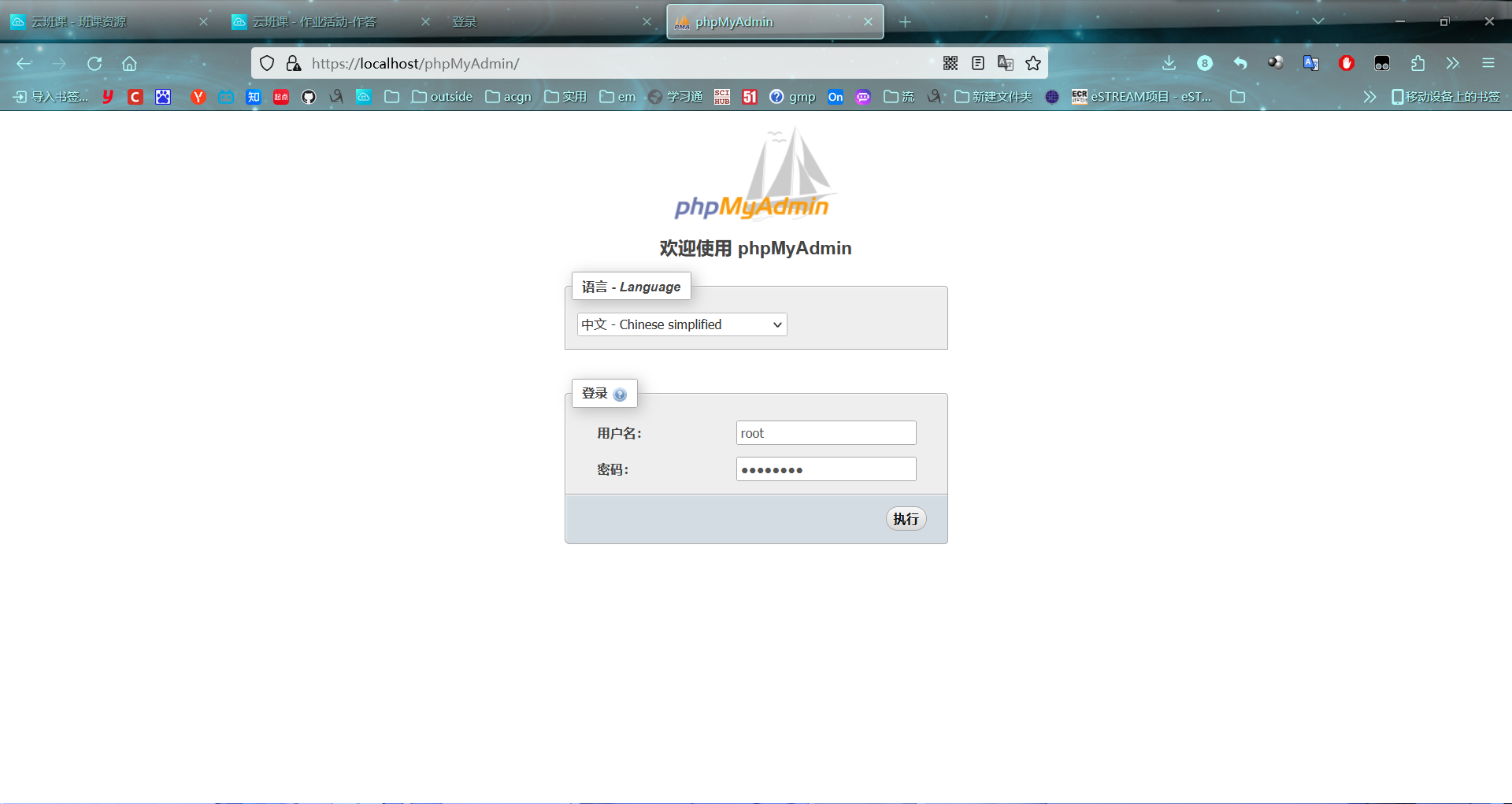This screenshot has width=1512, height=804.
Task: Go back to the previous page
Action: pos(24,64)
